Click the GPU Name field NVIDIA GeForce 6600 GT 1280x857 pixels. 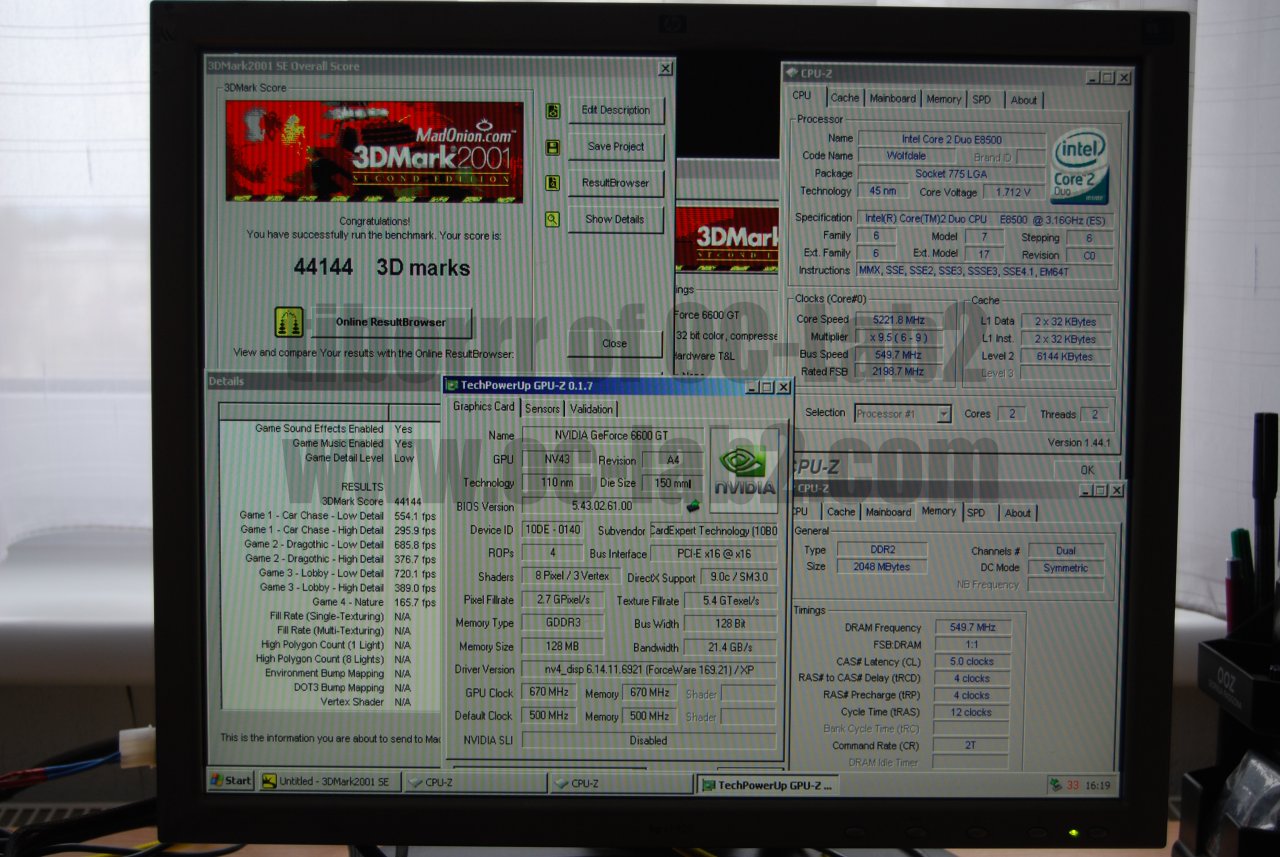(x=613, y=435)
